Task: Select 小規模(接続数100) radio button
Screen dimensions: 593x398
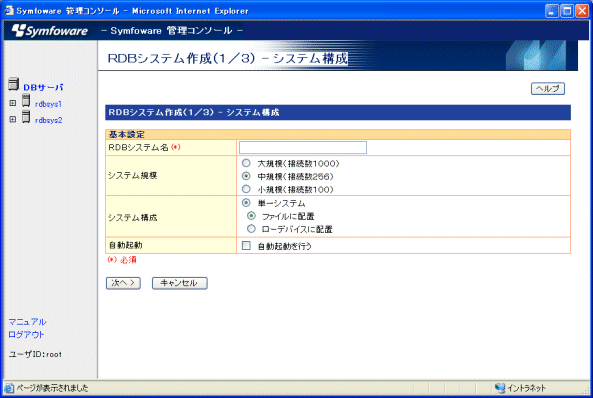Action: 246,189
